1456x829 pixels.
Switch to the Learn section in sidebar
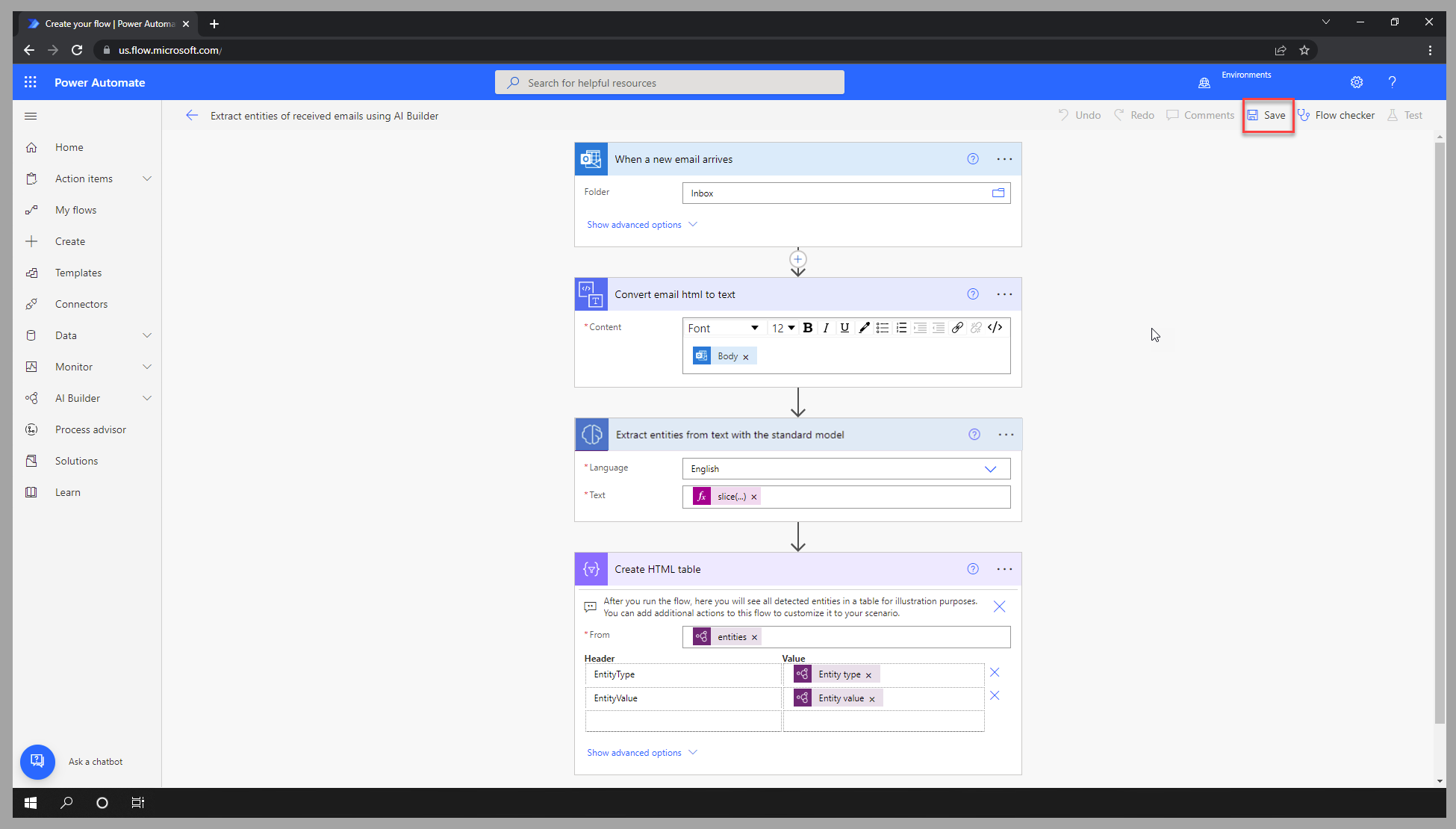click(x=68, y=491)
